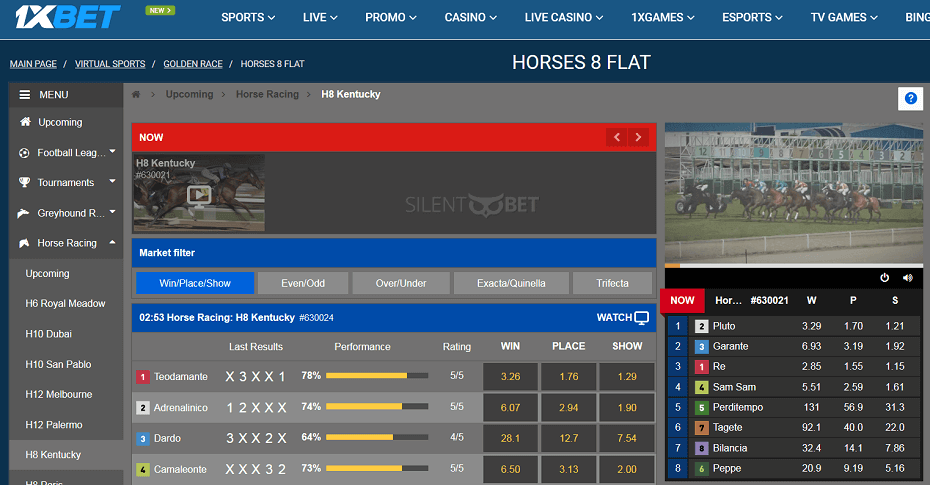Screen dimensions: 930x485
Task: Click the football icon for Football League
Action: click(x=24, y=153)
